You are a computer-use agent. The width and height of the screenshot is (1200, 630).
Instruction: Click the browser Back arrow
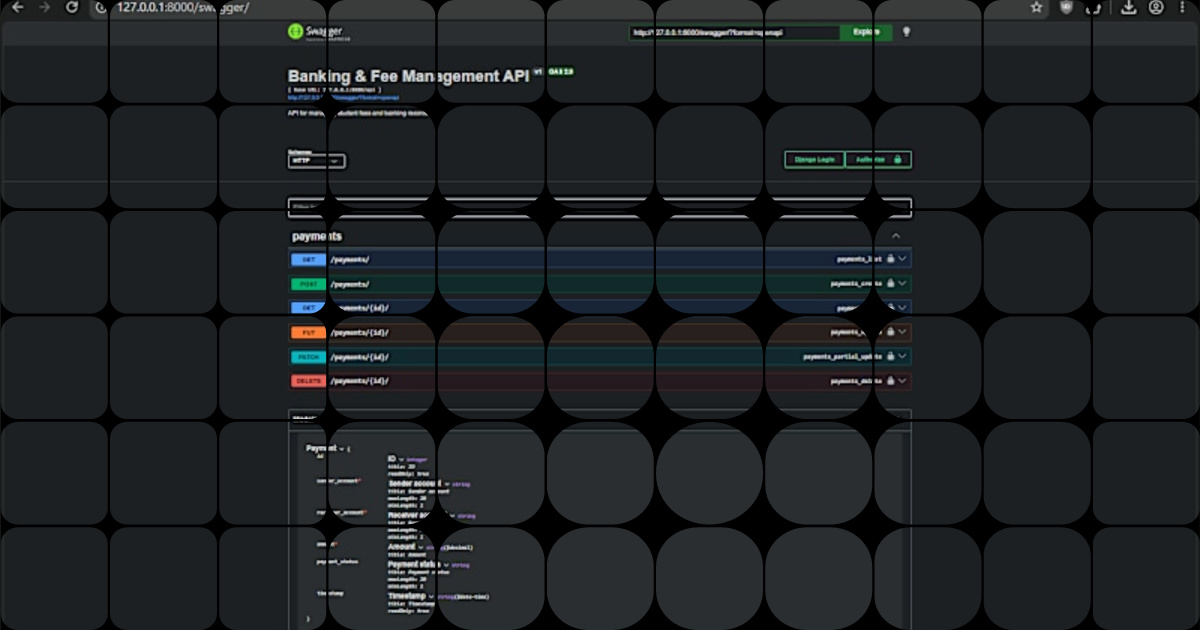pyautogui.click(x=17, y=7)
